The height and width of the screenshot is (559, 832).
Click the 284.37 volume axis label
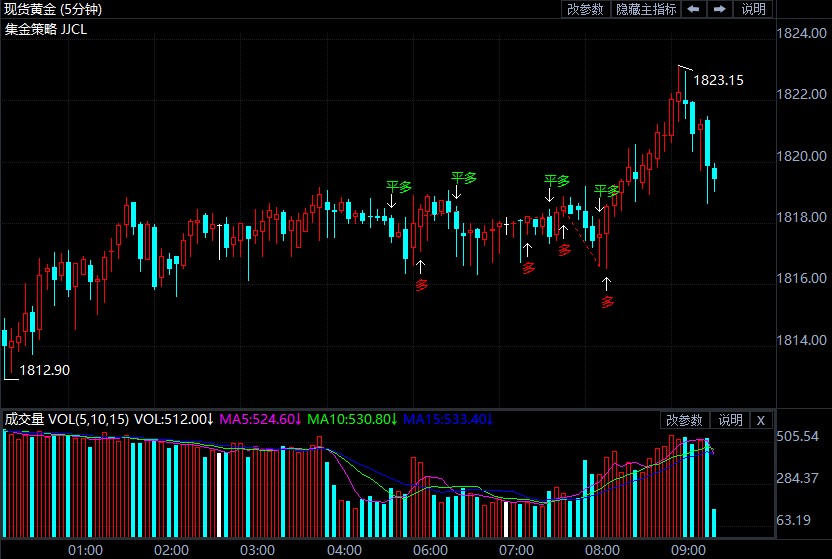click(798, 478)
